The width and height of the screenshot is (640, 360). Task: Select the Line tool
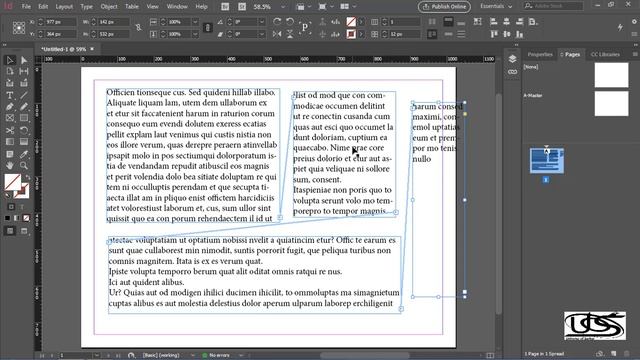tap(24, 96)
